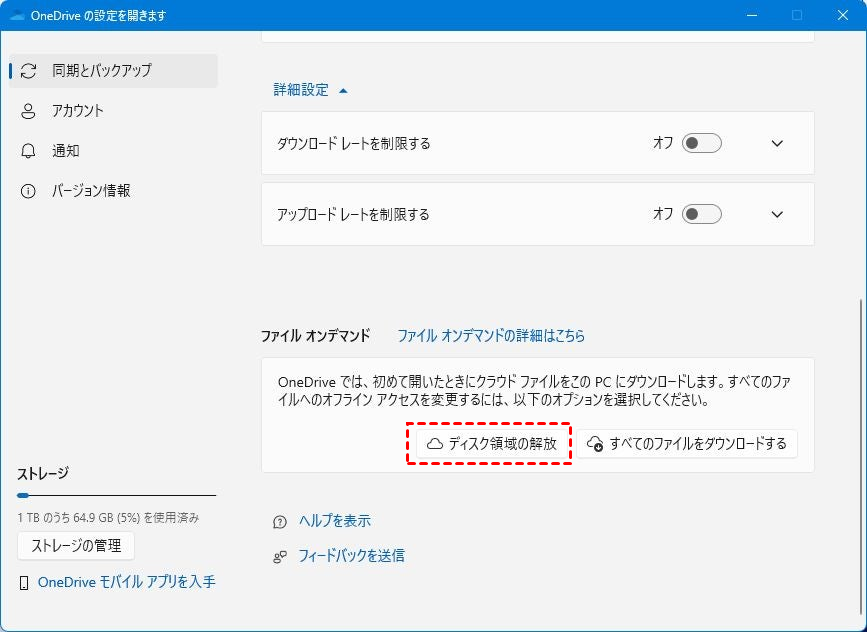Click the OneDrive cloud icon in title bar
This screenshot has height=632, width=867.
[17, 15]
